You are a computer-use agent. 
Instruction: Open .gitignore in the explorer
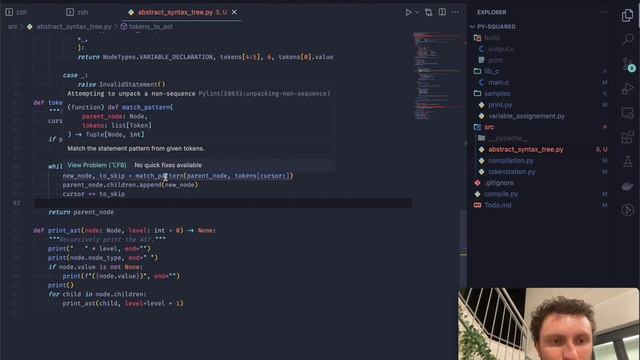499,183
